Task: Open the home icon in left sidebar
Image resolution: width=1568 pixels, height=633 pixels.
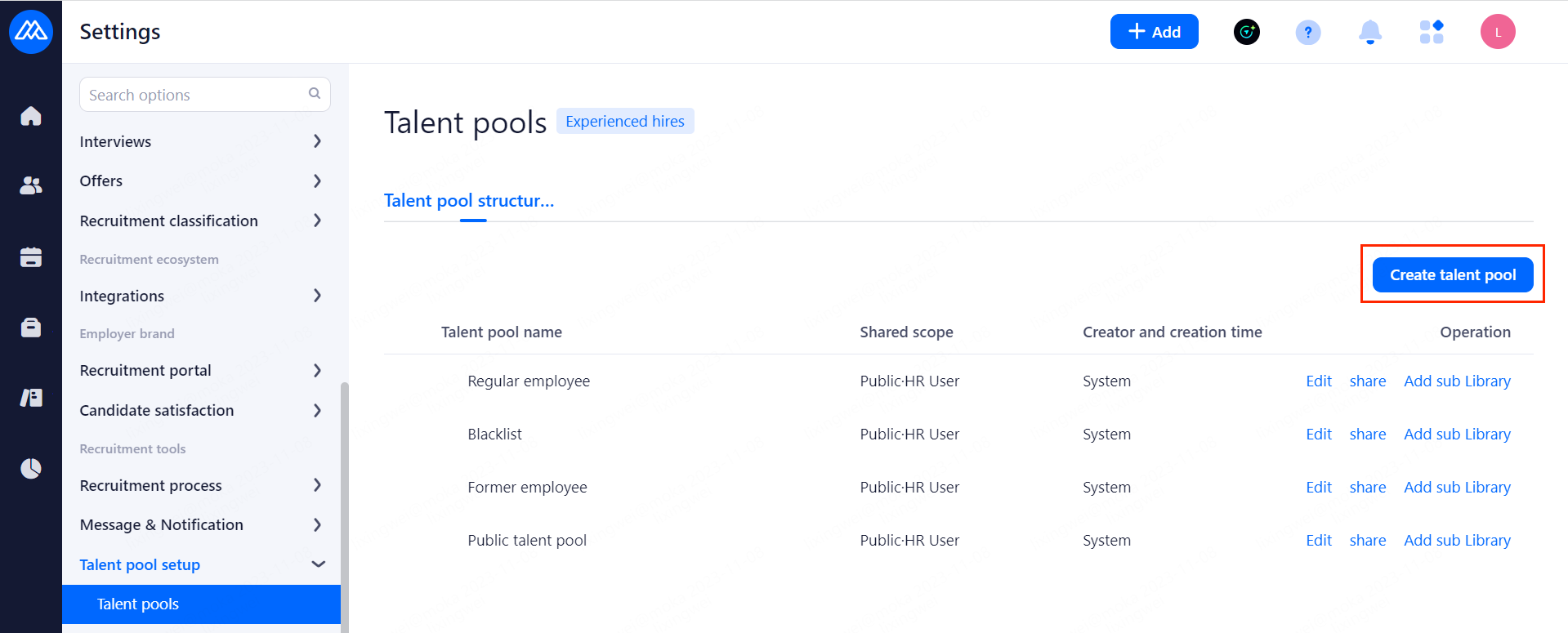Action: [31, 116]
